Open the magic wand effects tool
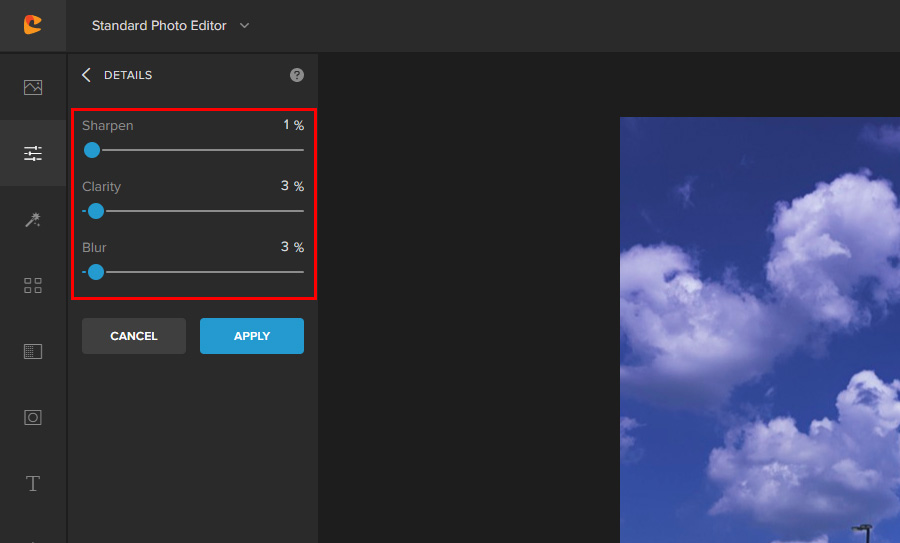 click(33, 219)
